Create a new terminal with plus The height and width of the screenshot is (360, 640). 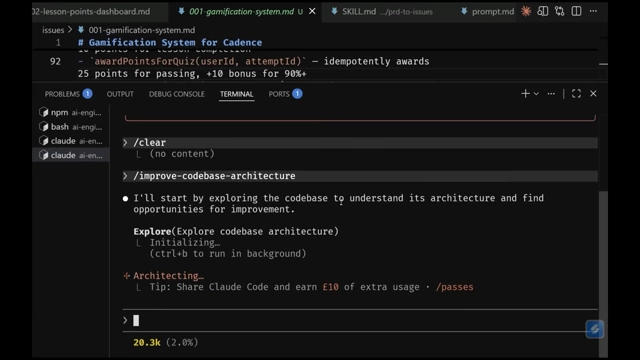point(525,94)
